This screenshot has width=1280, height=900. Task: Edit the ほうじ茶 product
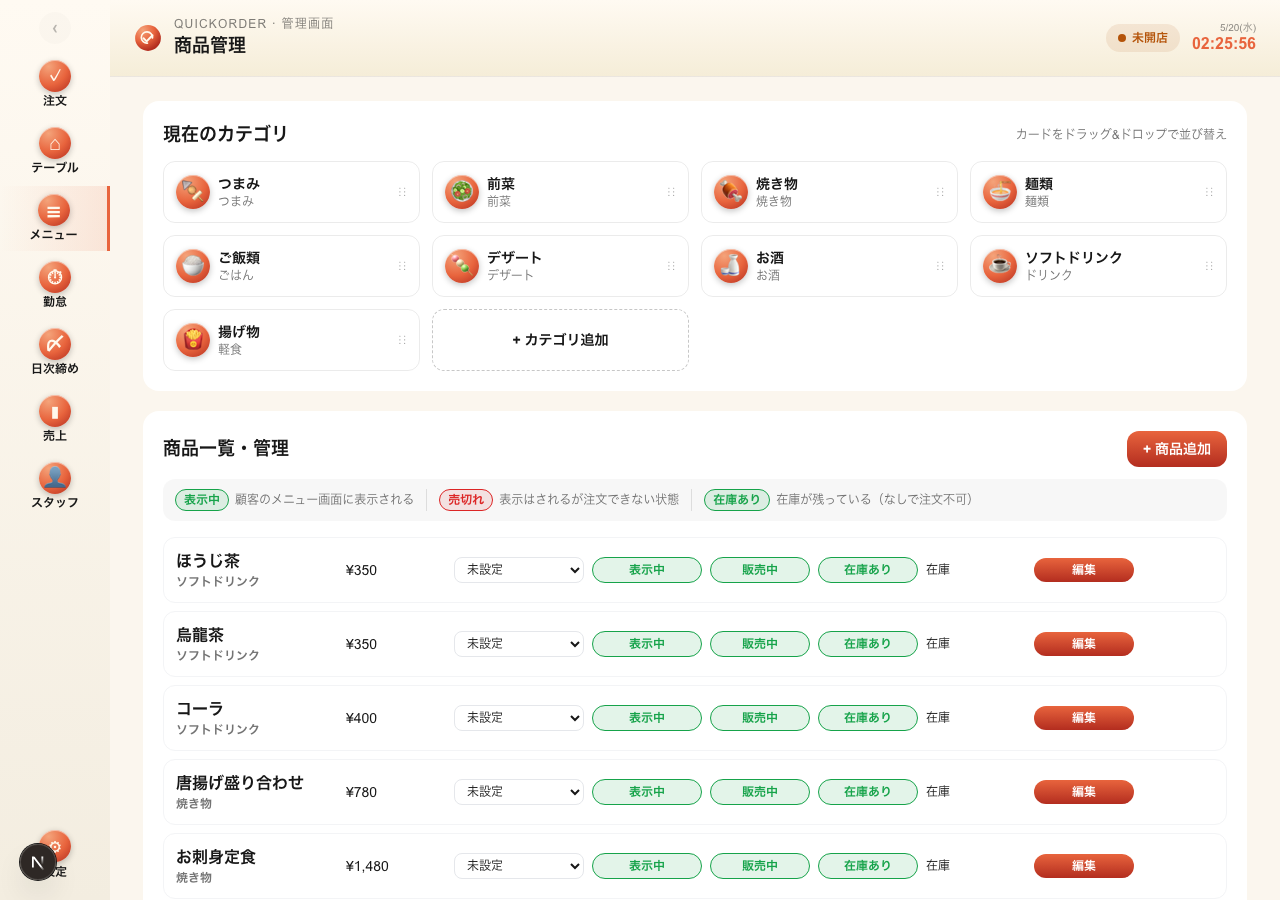pos(1084,570)
